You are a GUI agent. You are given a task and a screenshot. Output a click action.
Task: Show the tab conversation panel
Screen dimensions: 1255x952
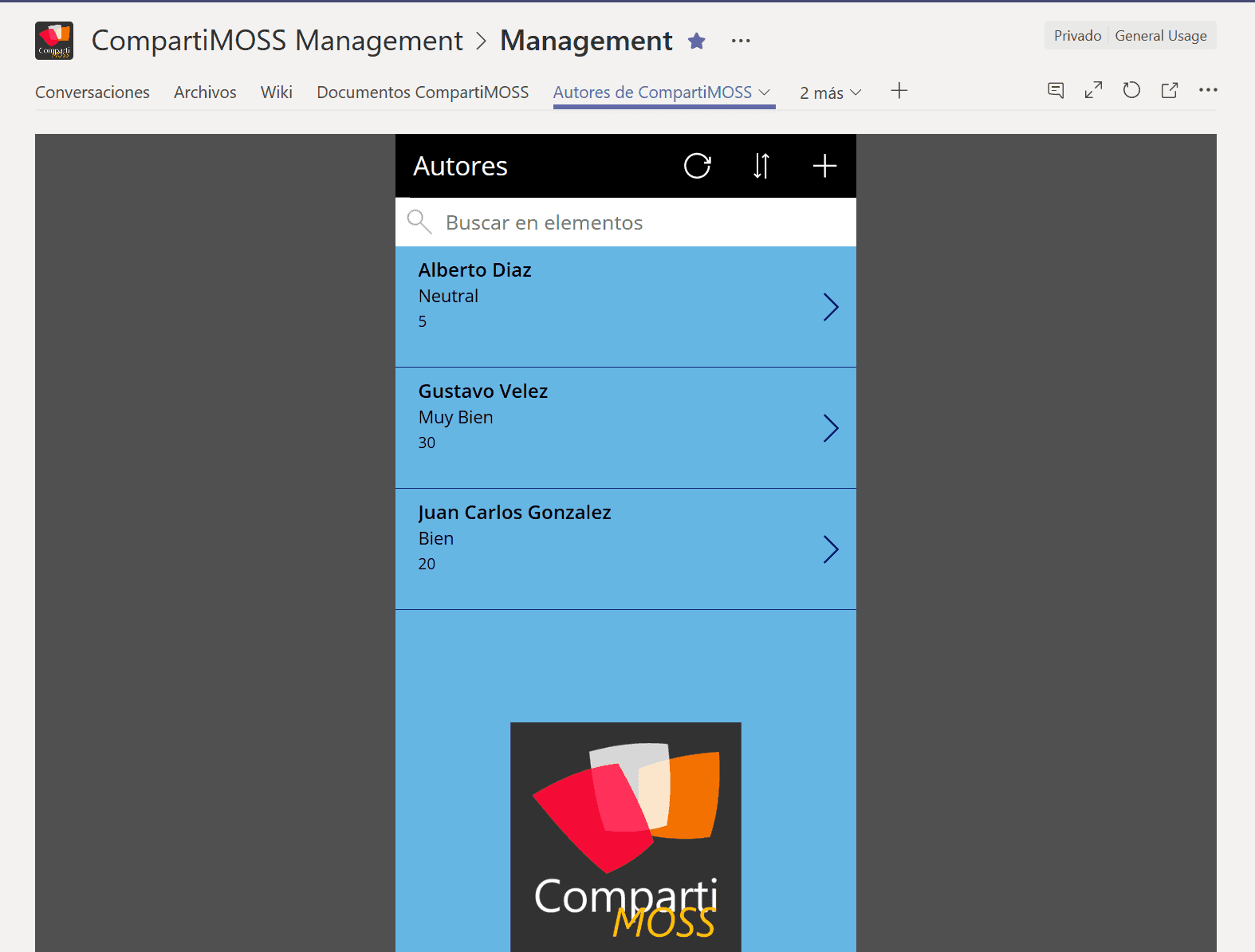[x=1056, y=90]
